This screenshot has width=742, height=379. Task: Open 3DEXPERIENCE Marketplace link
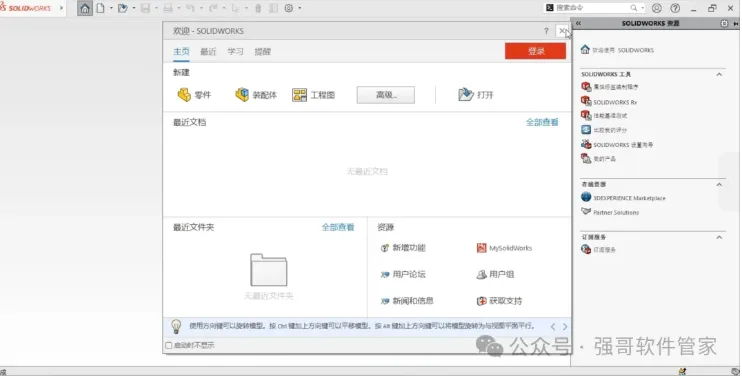pyautogui.click(x=623, y=198)
